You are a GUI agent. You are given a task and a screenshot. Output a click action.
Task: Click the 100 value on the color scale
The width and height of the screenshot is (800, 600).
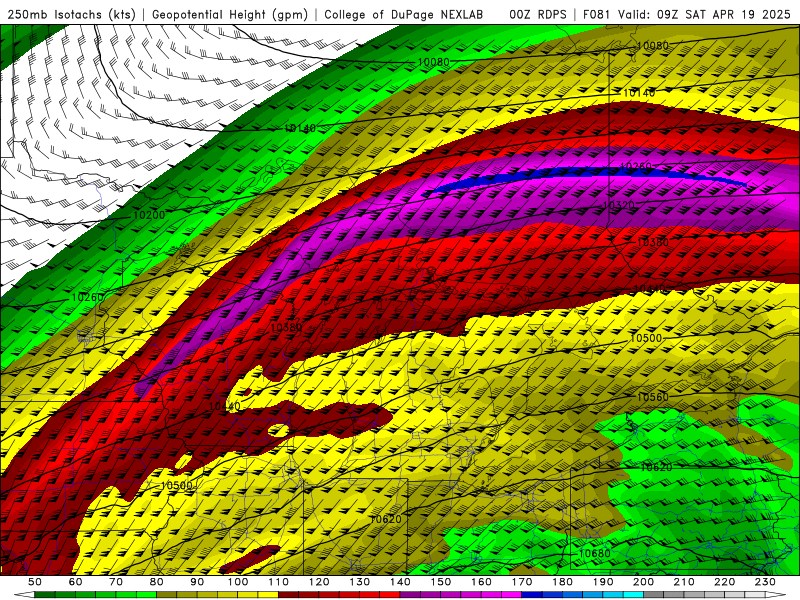(x=238, y=582)
